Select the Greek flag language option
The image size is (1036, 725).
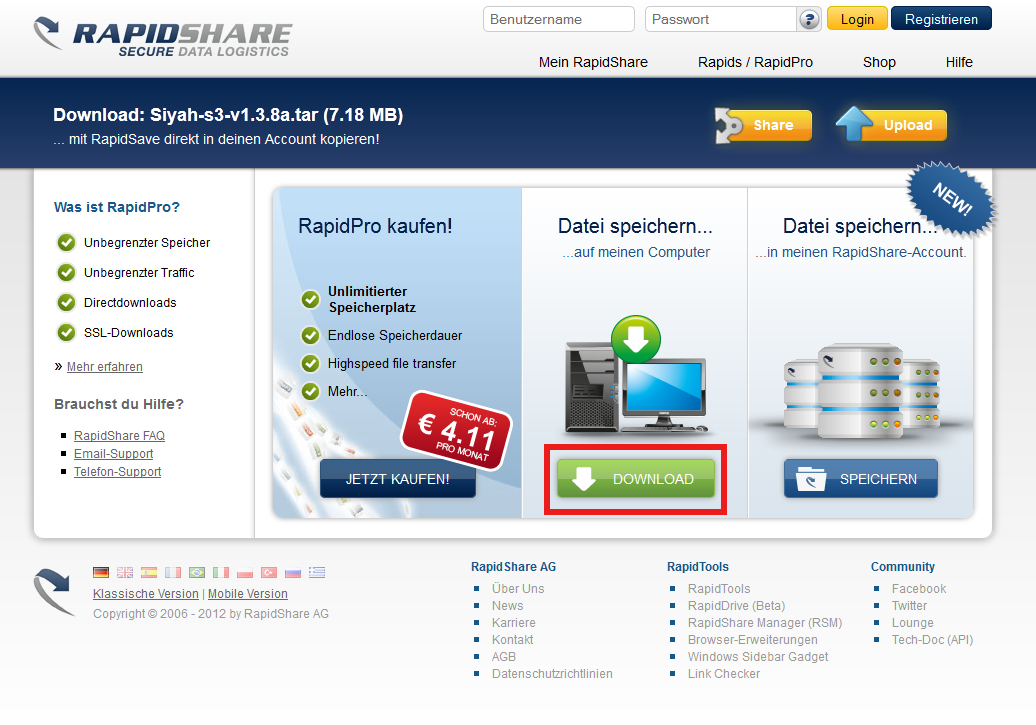pyautogui.click(x=317, y=572)
